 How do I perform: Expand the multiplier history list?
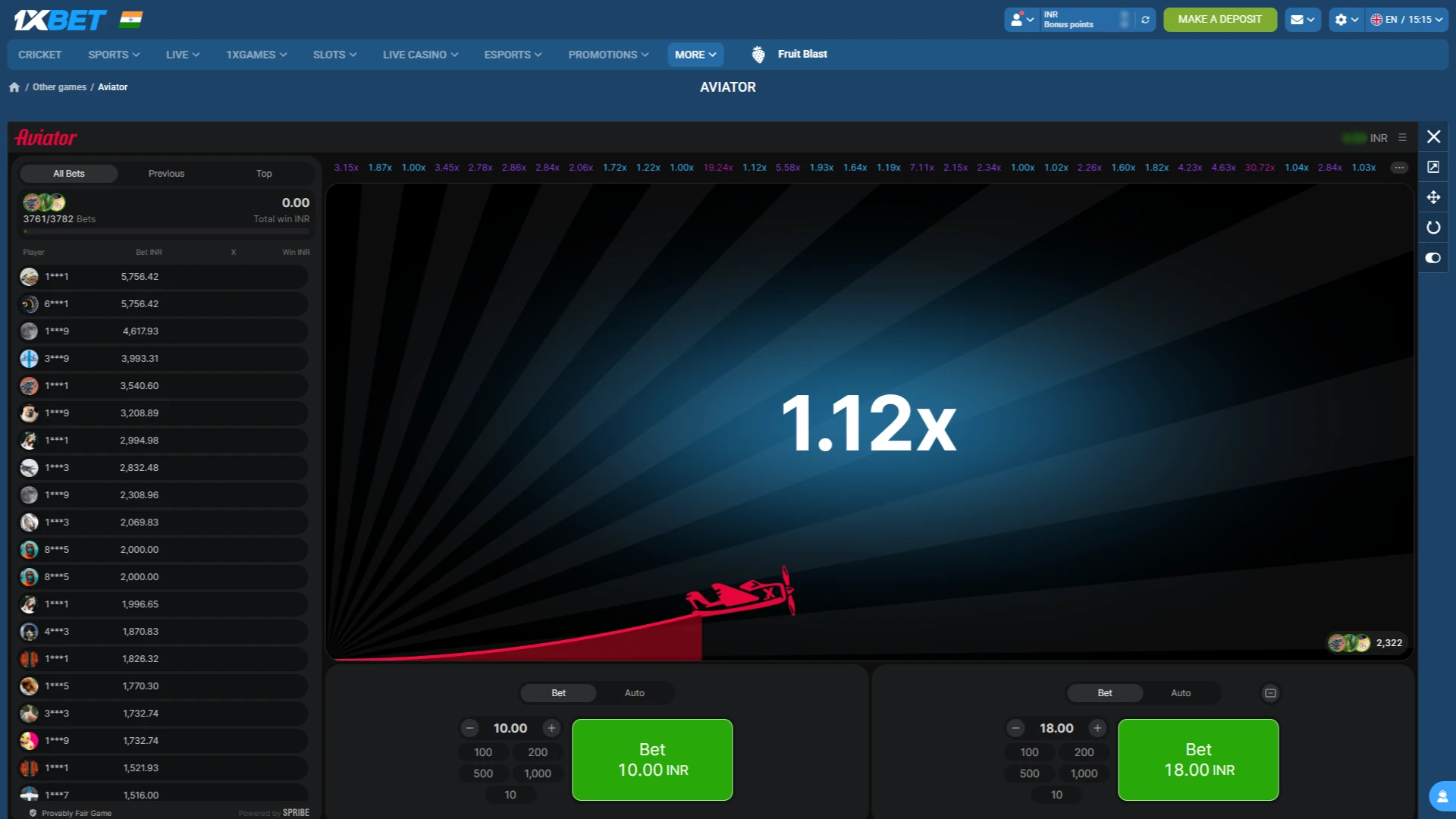1399,168
